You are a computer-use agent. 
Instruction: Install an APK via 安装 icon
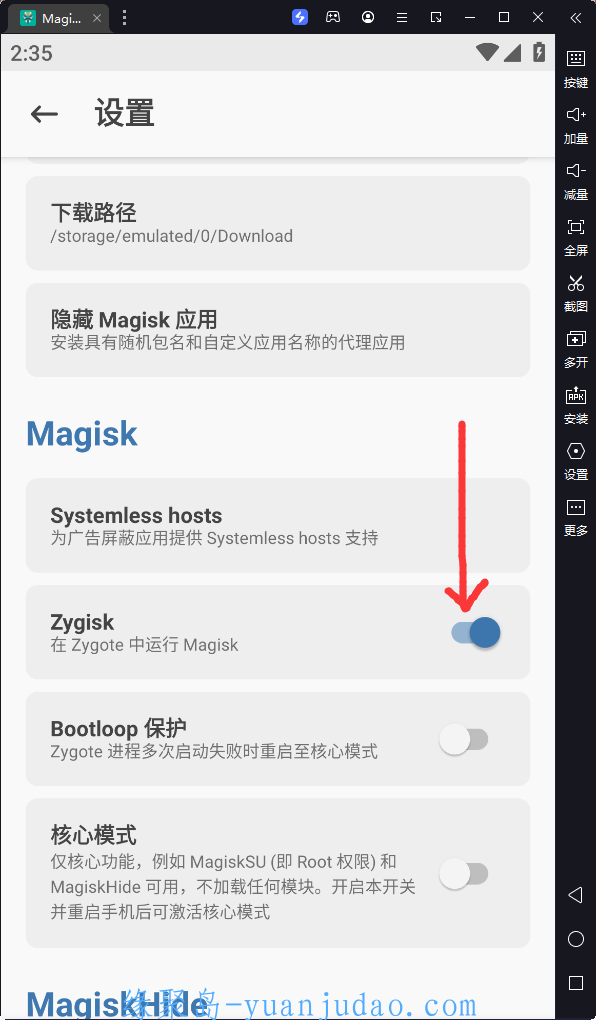(x=576, y=405)
